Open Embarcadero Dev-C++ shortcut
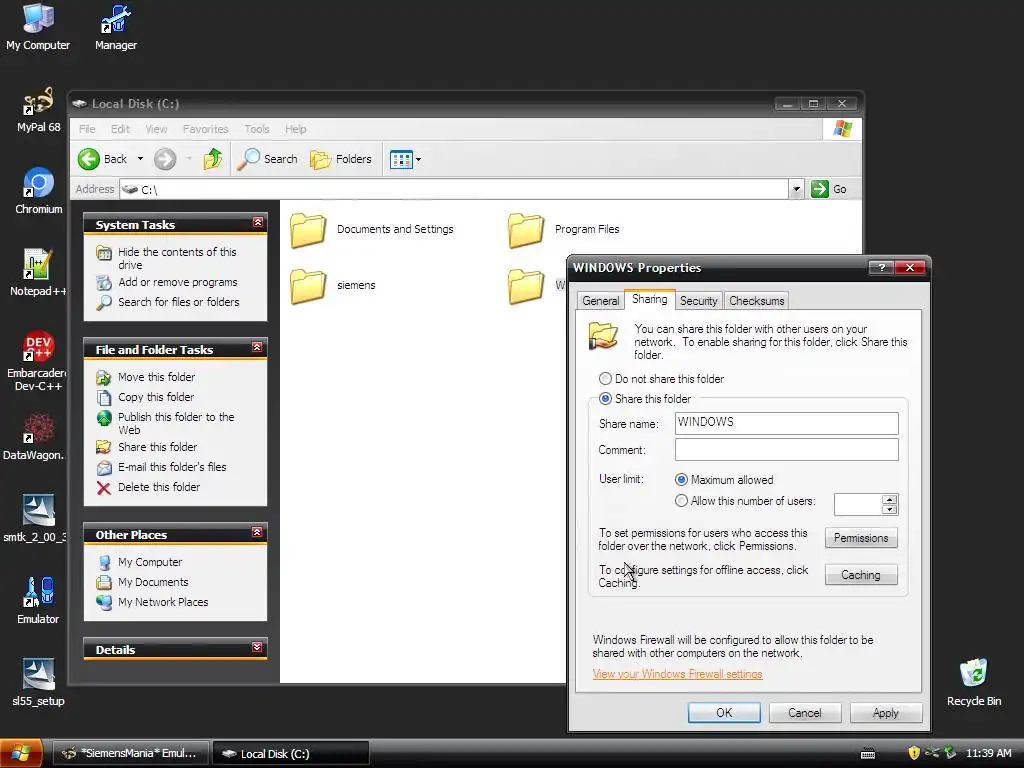 click(38, 361)
